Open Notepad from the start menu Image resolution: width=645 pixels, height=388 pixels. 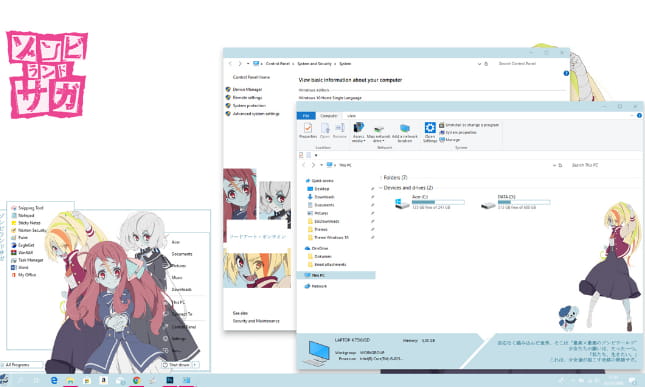23,216
